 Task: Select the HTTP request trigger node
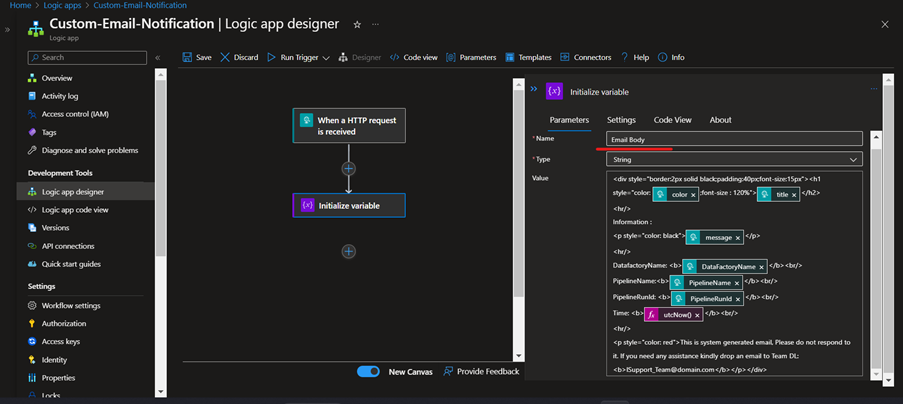pyautogui.click(x=348, y=126)
